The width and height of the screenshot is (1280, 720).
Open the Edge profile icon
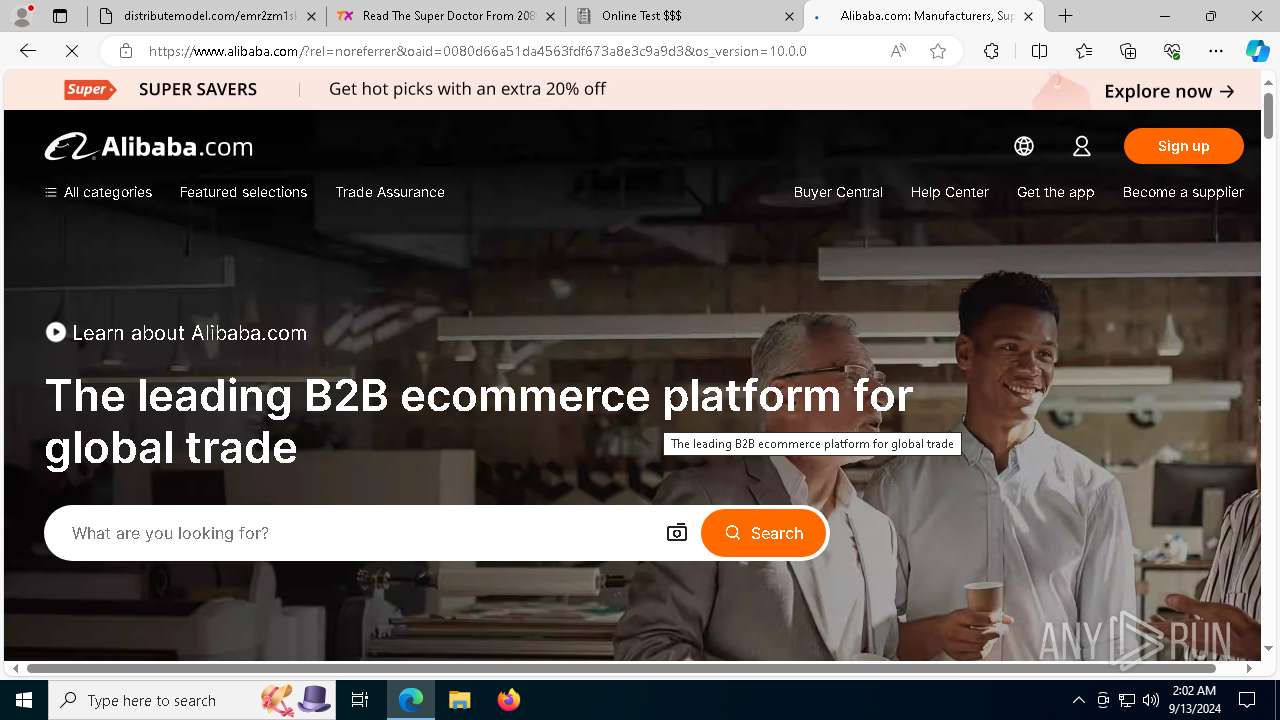click(24, 16)
